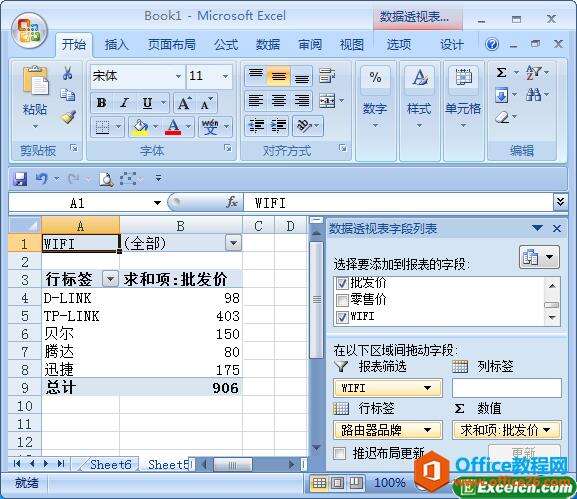Click Find and Select binoculars
577x499 pixels.
[x=533, y=95]
